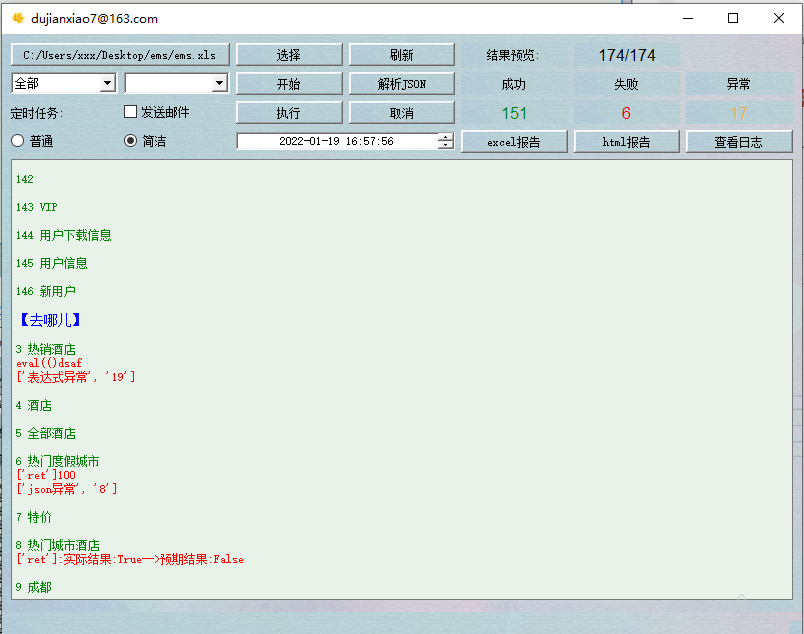Click the blue 【去哪儿】 section heading
Screen dimensions: 804x634
click(50, 320)
